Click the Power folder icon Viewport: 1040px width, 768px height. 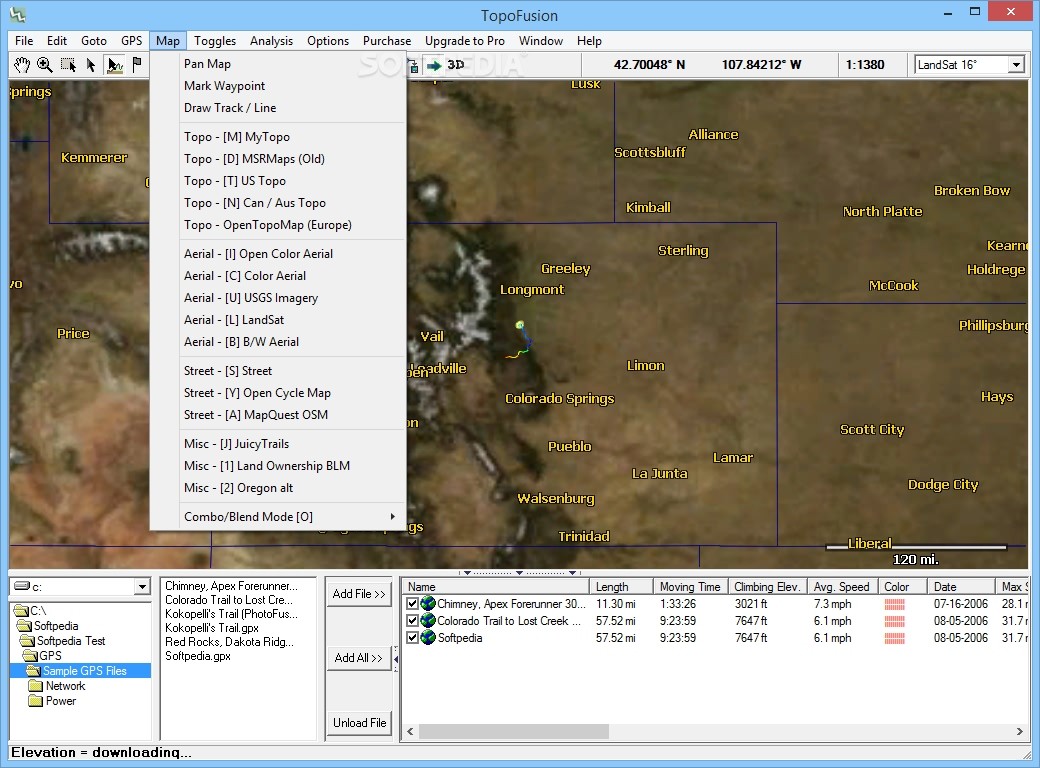pos(36,701)
